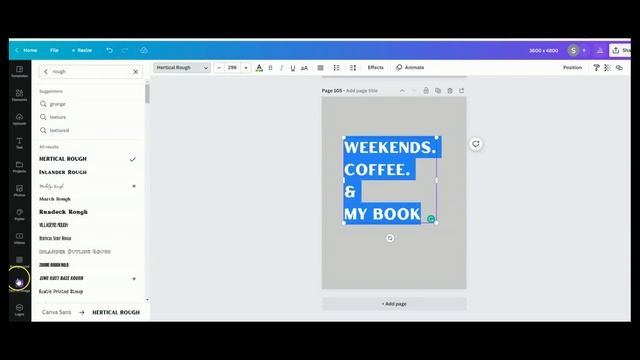Open the Hertical Rough font dropdown
Screen dimensions: 640x360
182,68
